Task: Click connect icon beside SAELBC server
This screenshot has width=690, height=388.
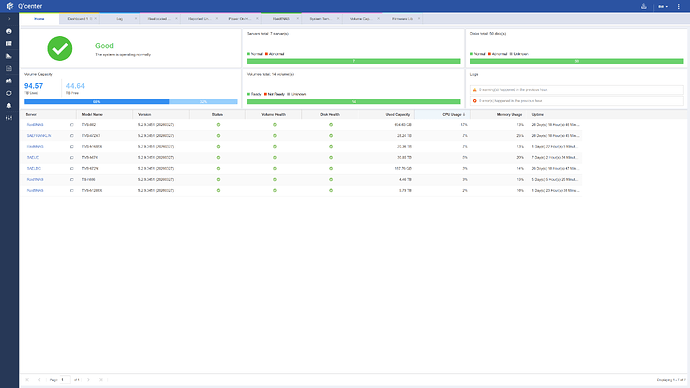Action: pos(72,168)
